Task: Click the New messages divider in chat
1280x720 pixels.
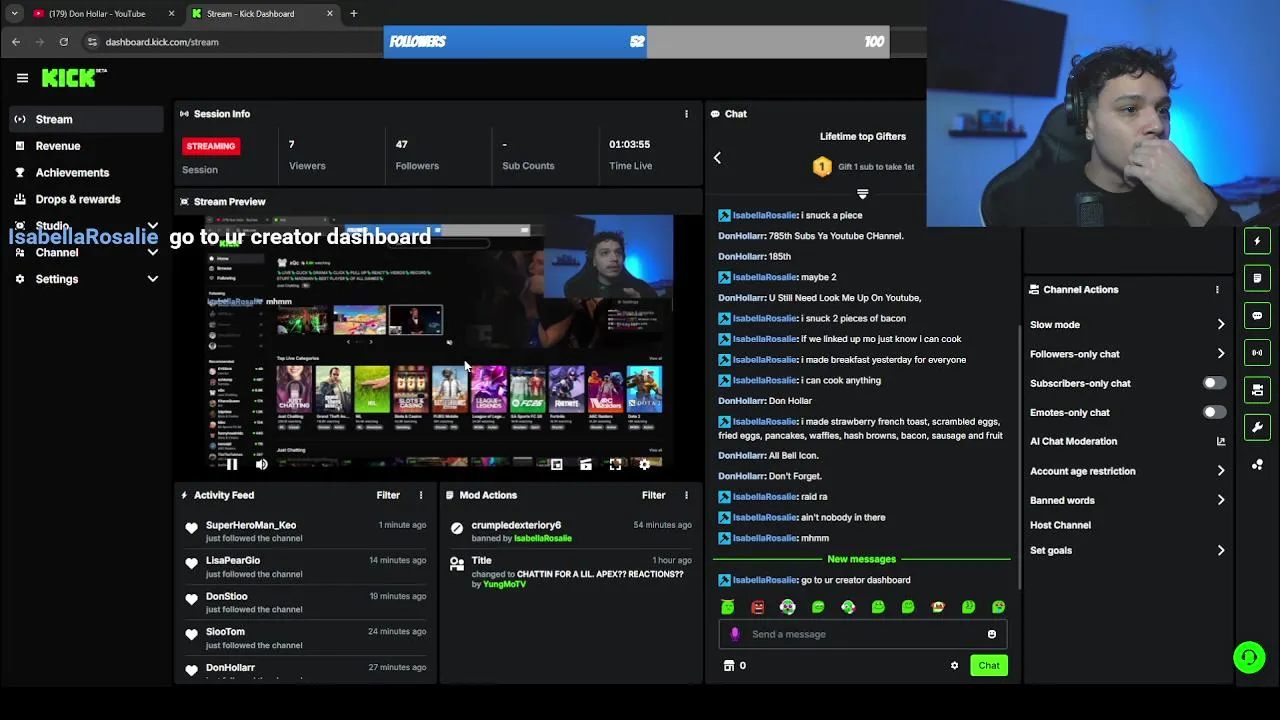Action: [861, 559]
